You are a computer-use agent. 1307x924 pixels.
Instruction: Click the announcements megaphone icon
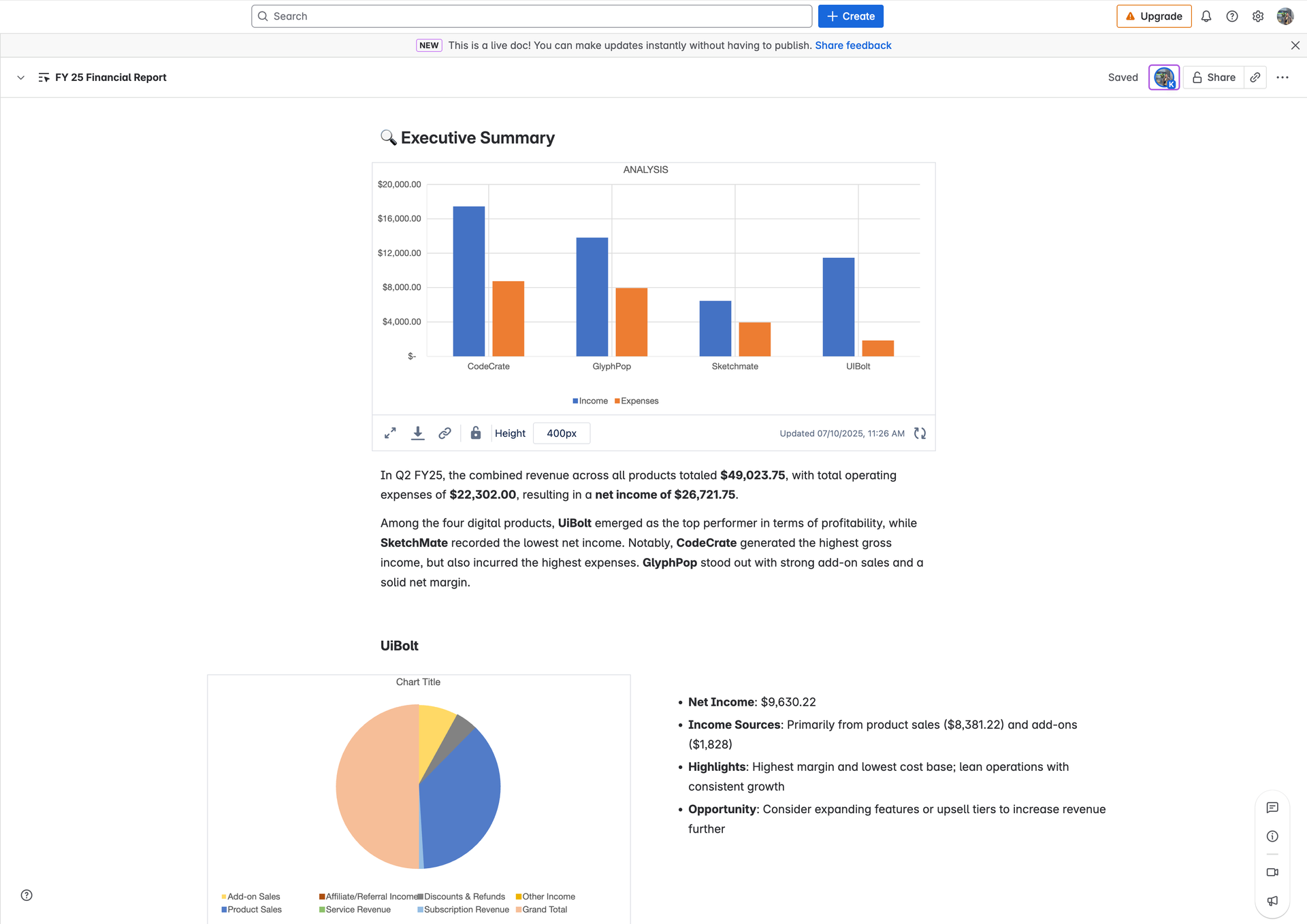pyautogui.click(x=1272, y=901)
